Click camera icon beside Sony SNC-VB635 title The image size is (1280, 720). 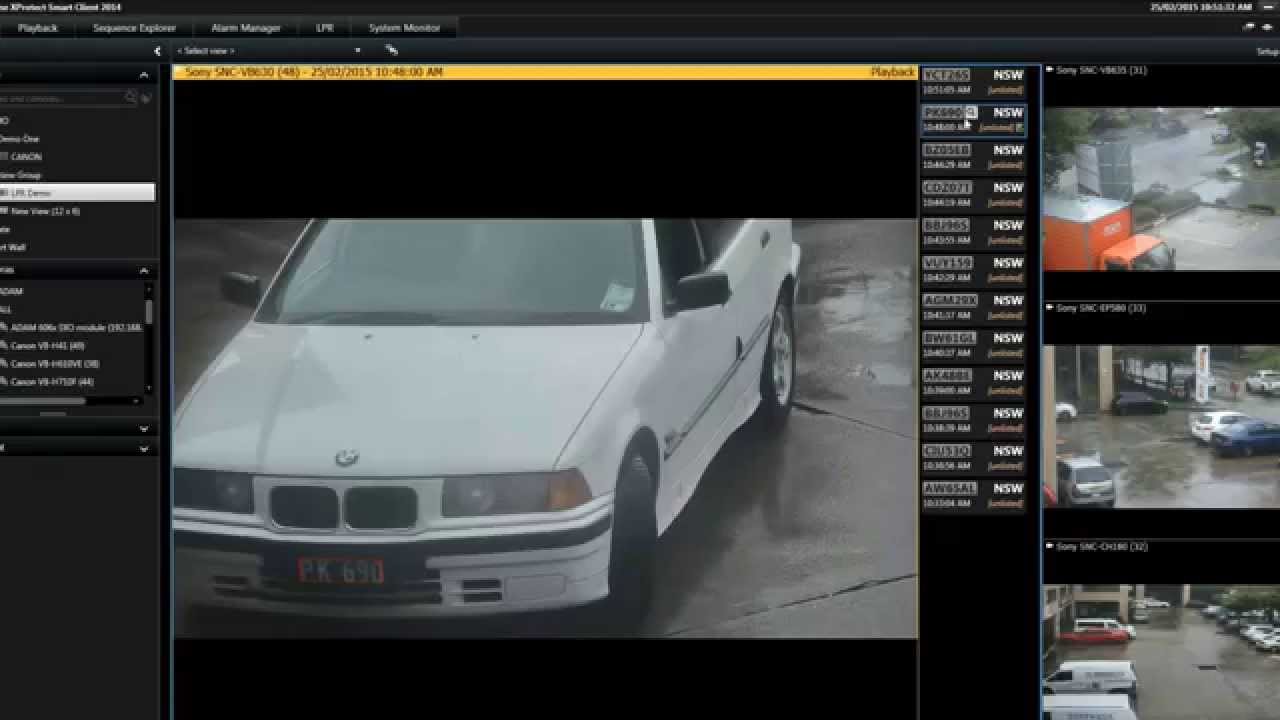coord(1050,70)
